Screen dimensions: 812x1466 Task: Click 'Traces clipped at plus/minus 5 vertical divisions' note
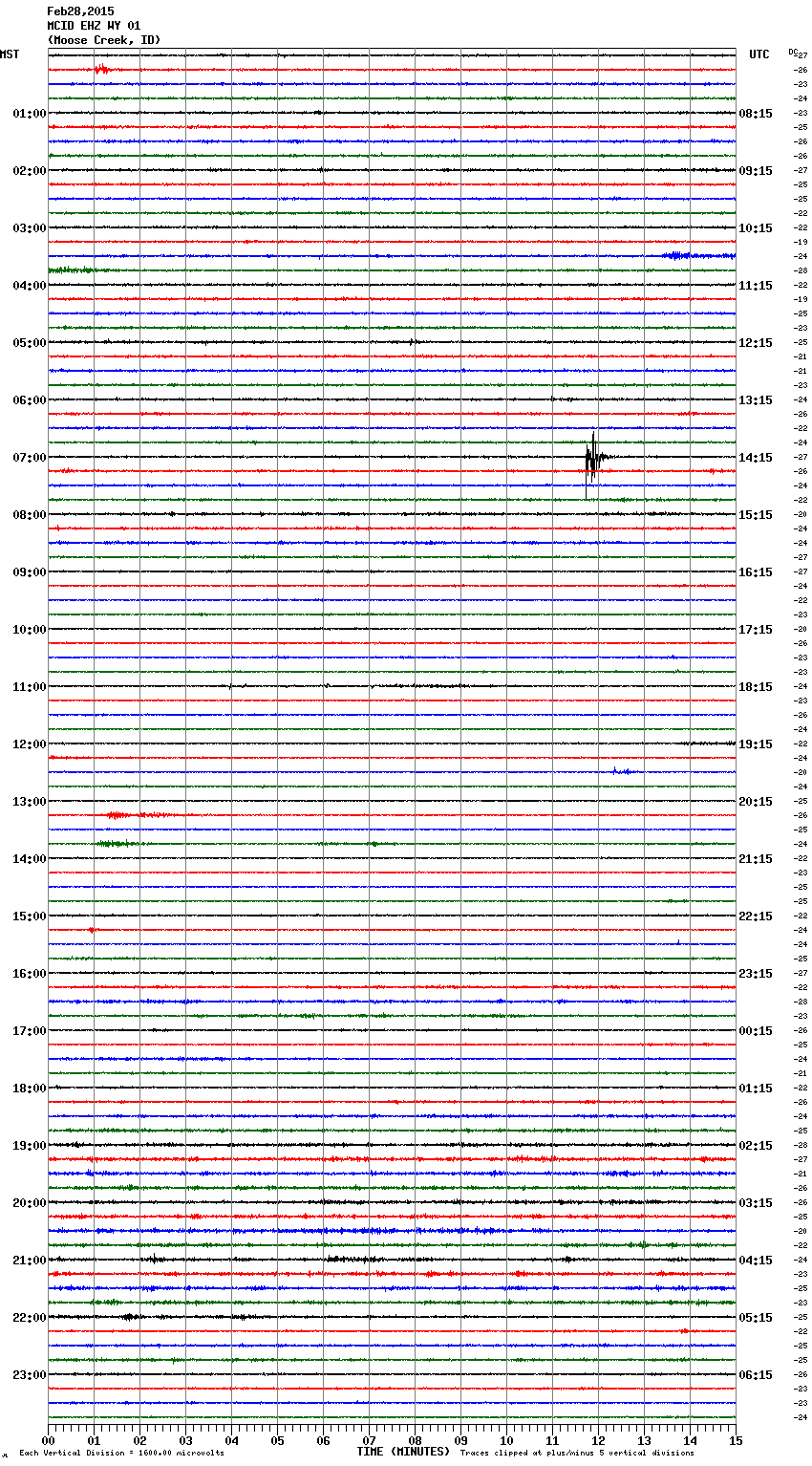click(577, 1454)
